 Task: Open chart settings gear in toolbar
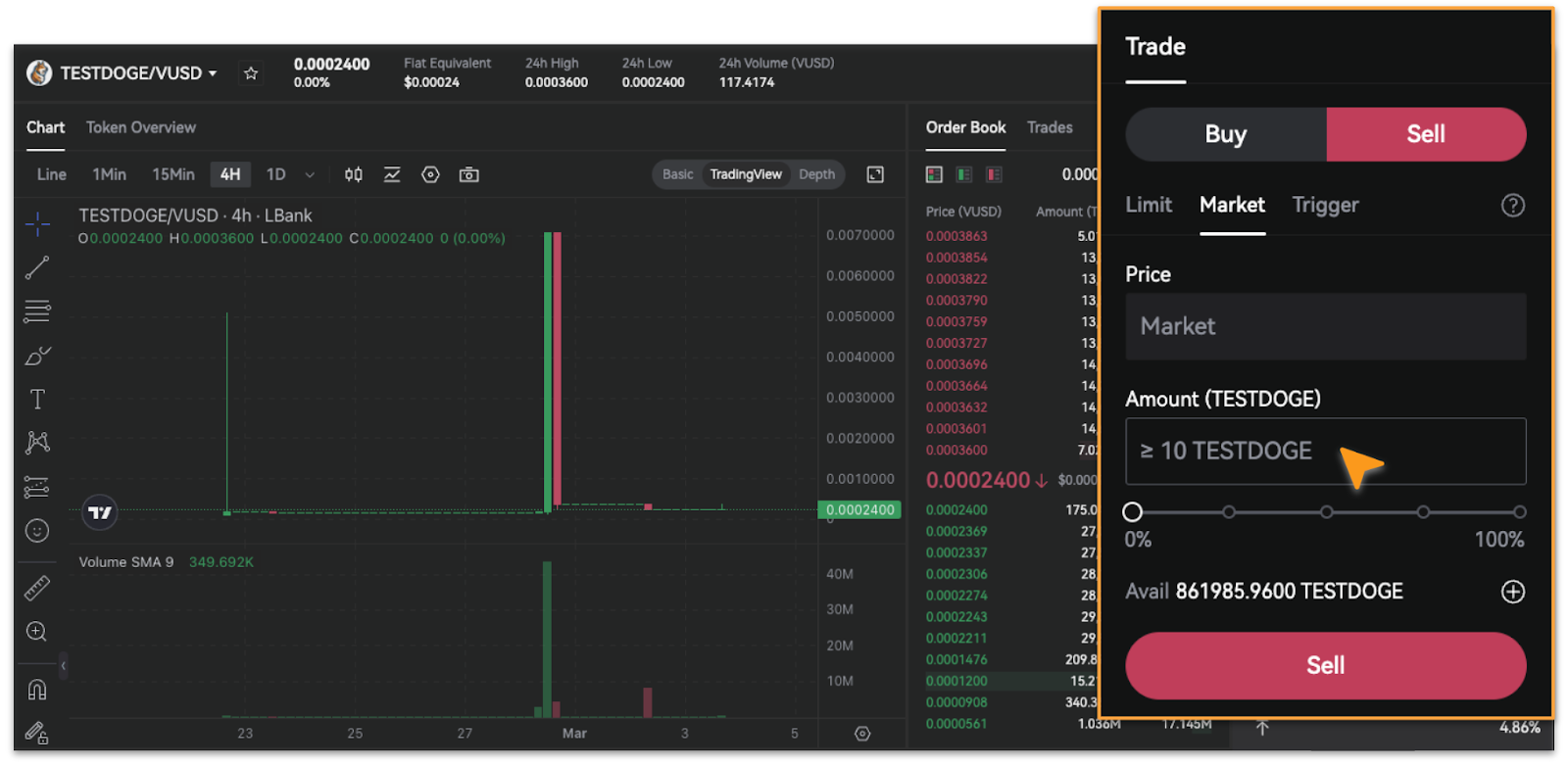430,174
